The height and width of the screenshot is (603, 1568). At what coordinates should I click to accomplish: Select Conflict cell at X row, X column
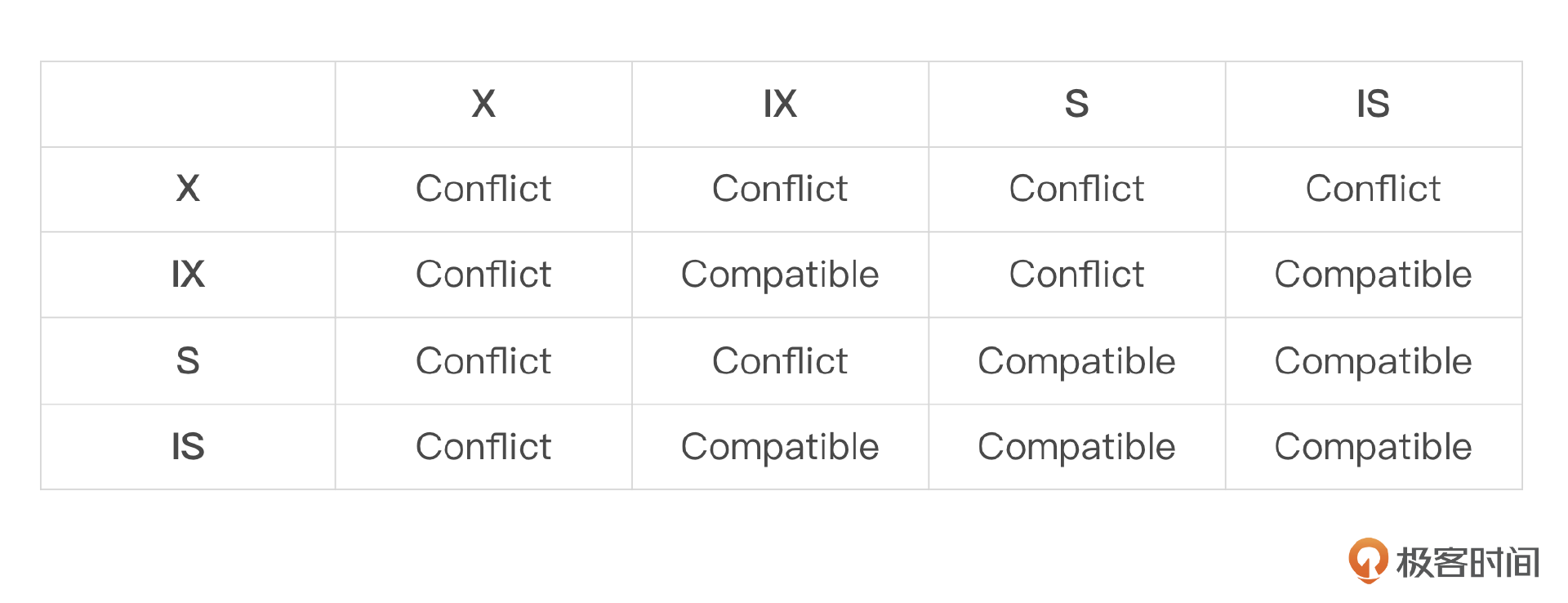483,190
